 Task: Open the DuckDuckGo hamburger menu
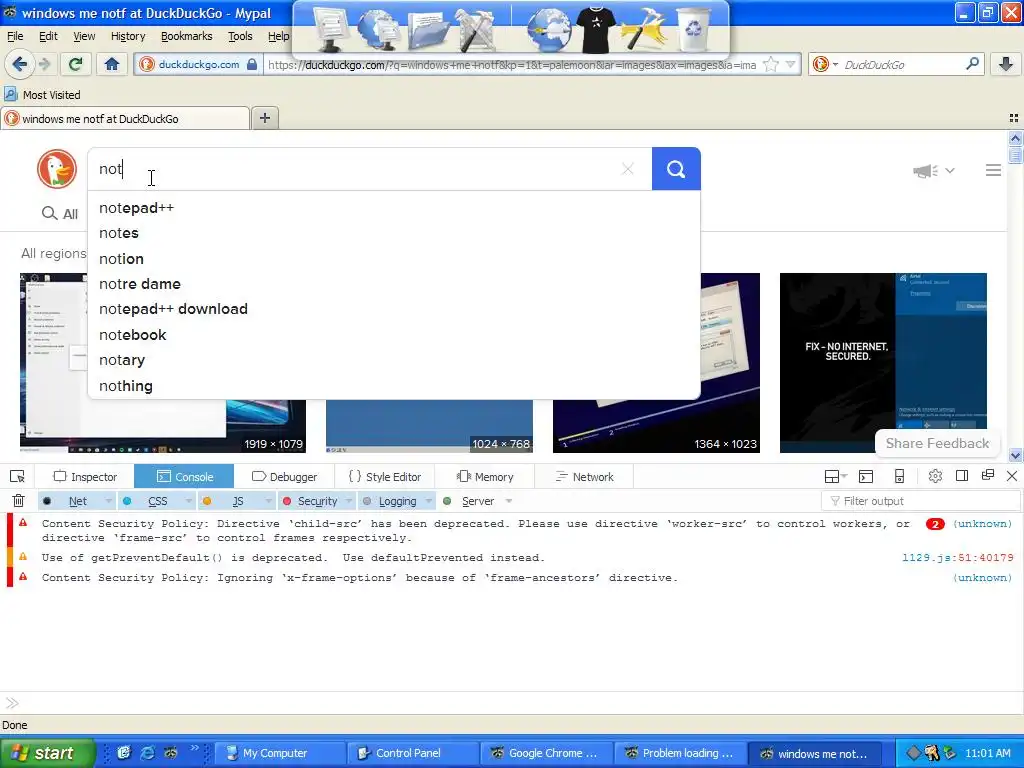[993, 170]
